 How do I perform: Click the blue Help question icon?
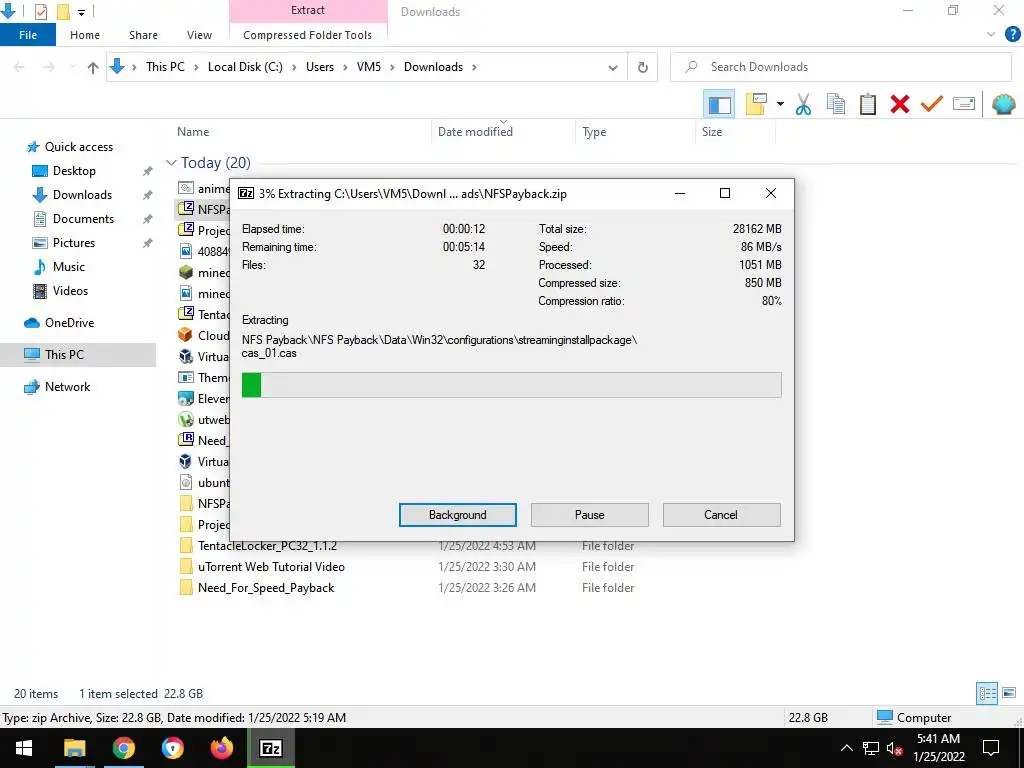(1012, 35)
